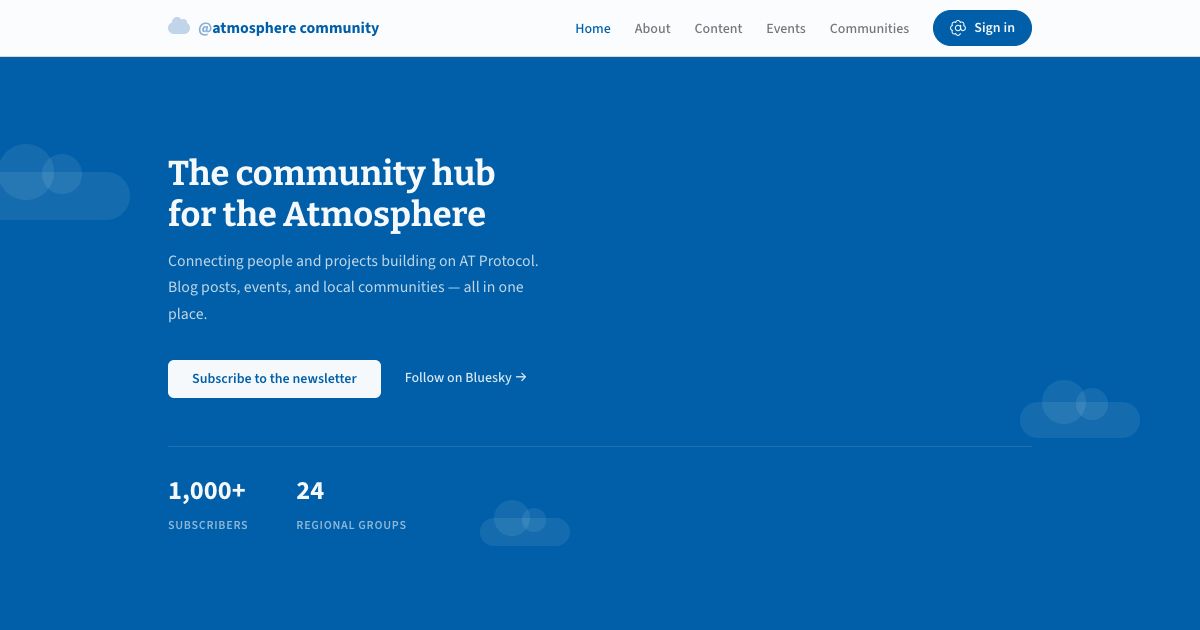Go to the Home nav item
Screen dimensions: 1200x630
pos(593,28)
